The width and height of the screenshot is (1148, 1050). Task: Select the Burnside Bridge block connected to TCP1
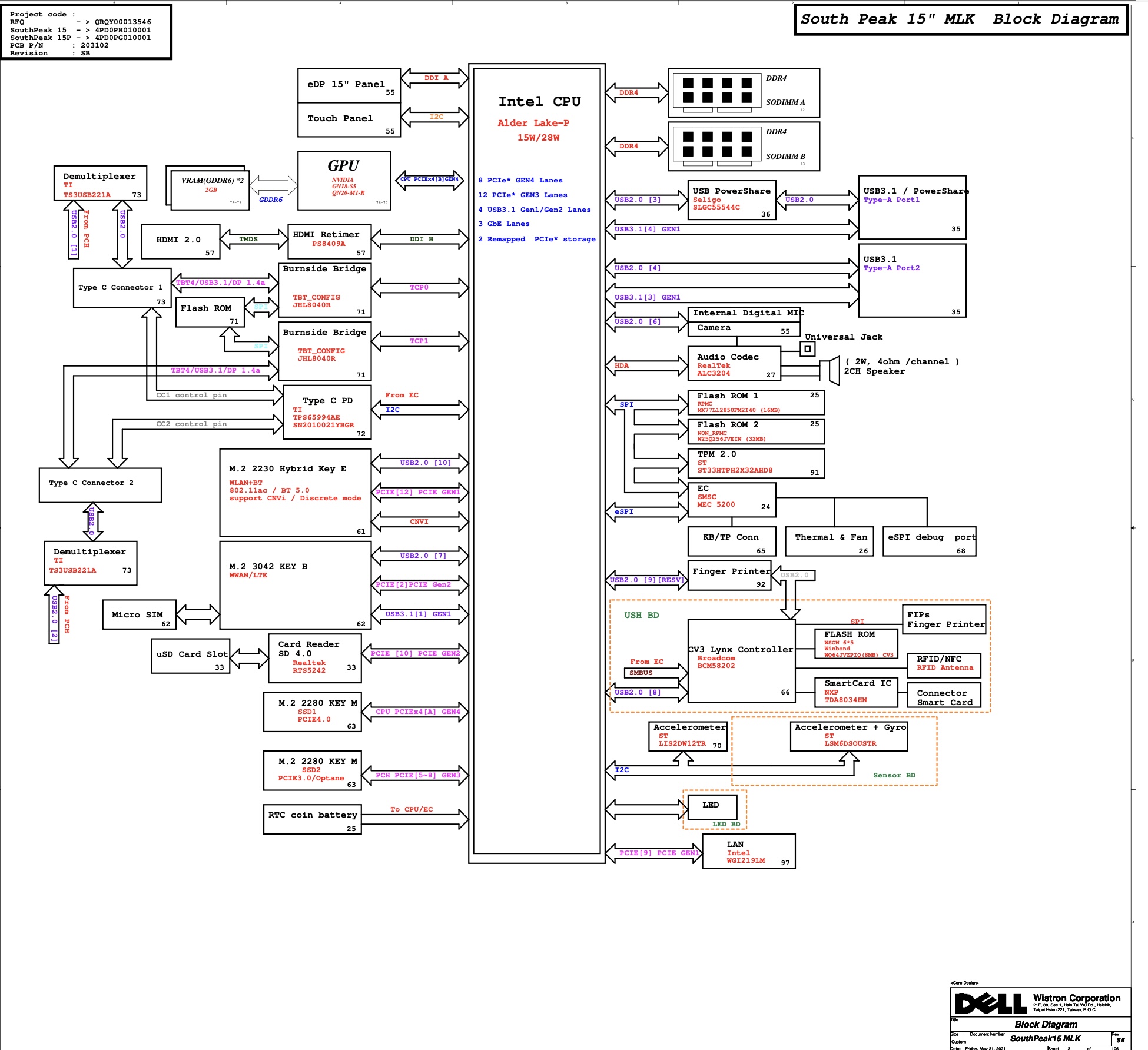point(325,351)
